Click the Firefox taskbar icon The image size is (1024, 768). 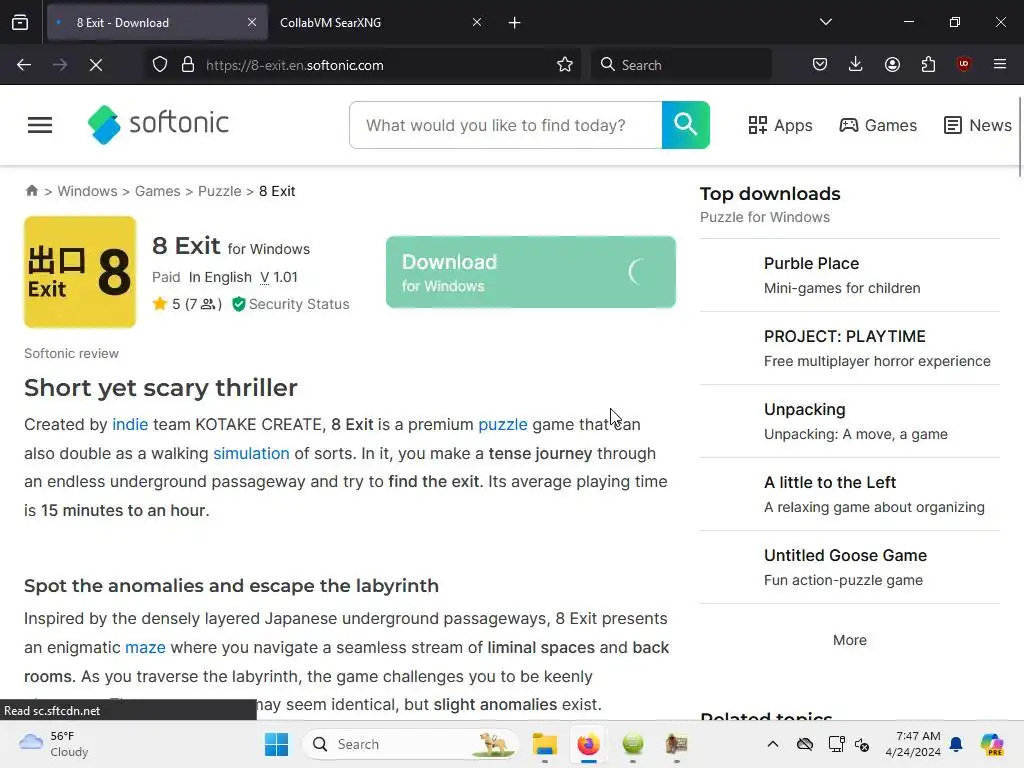pyautogui.click(x=588, y=744)
